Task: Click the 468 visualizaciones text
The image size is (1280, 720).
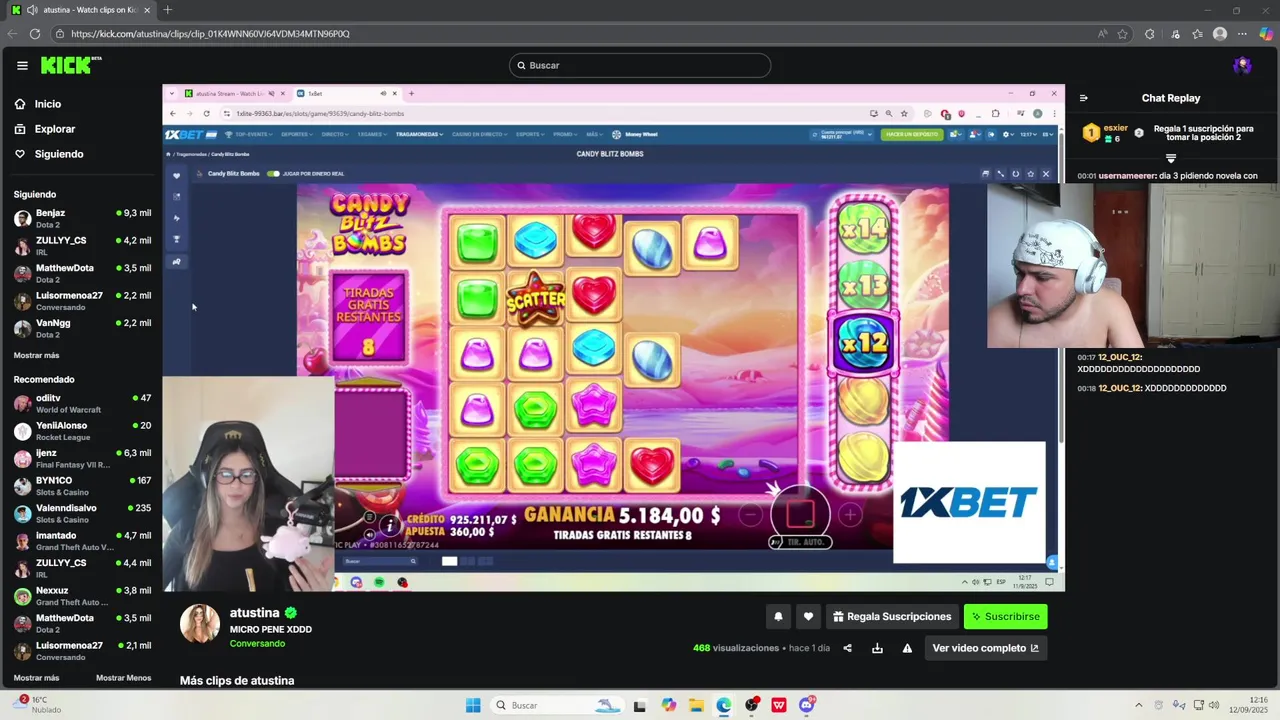Action: tap(736, 648)
